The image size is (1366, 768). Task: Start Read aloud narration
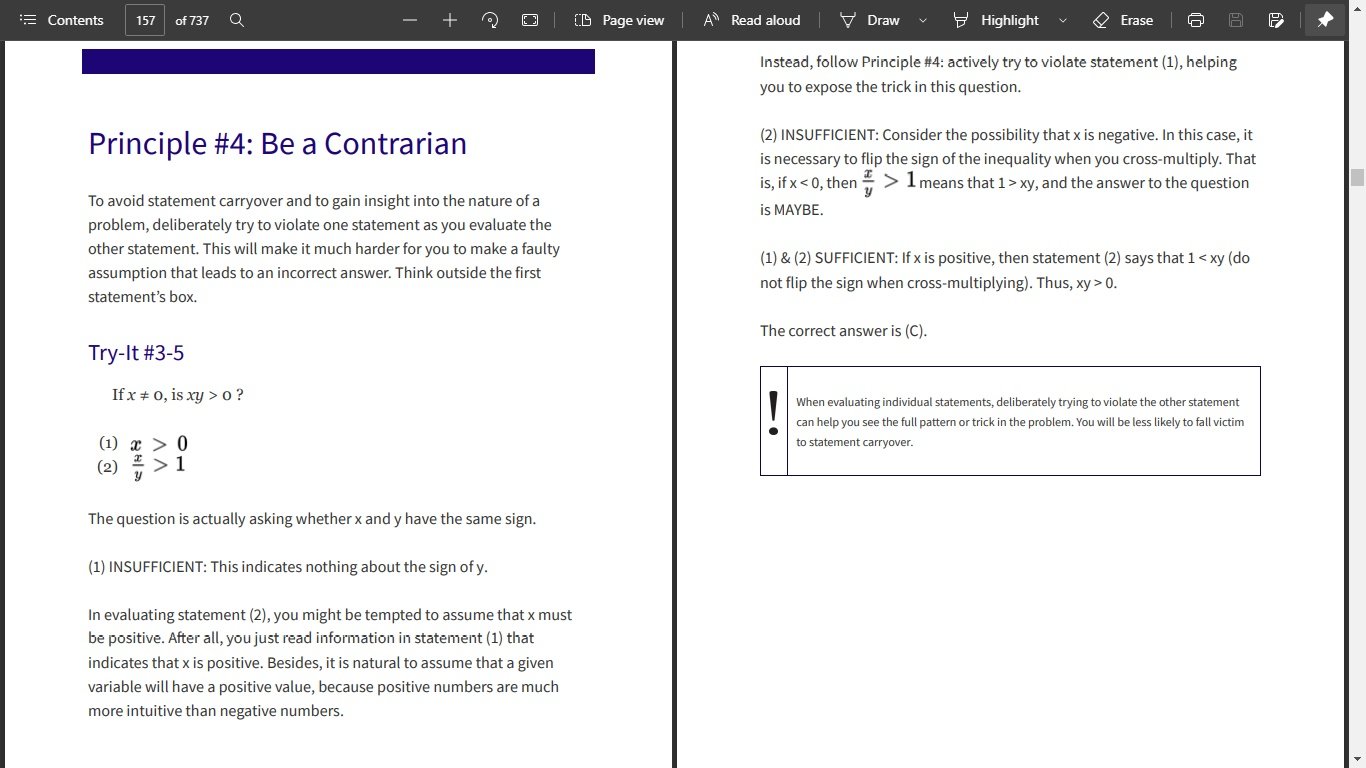[752, 20]
